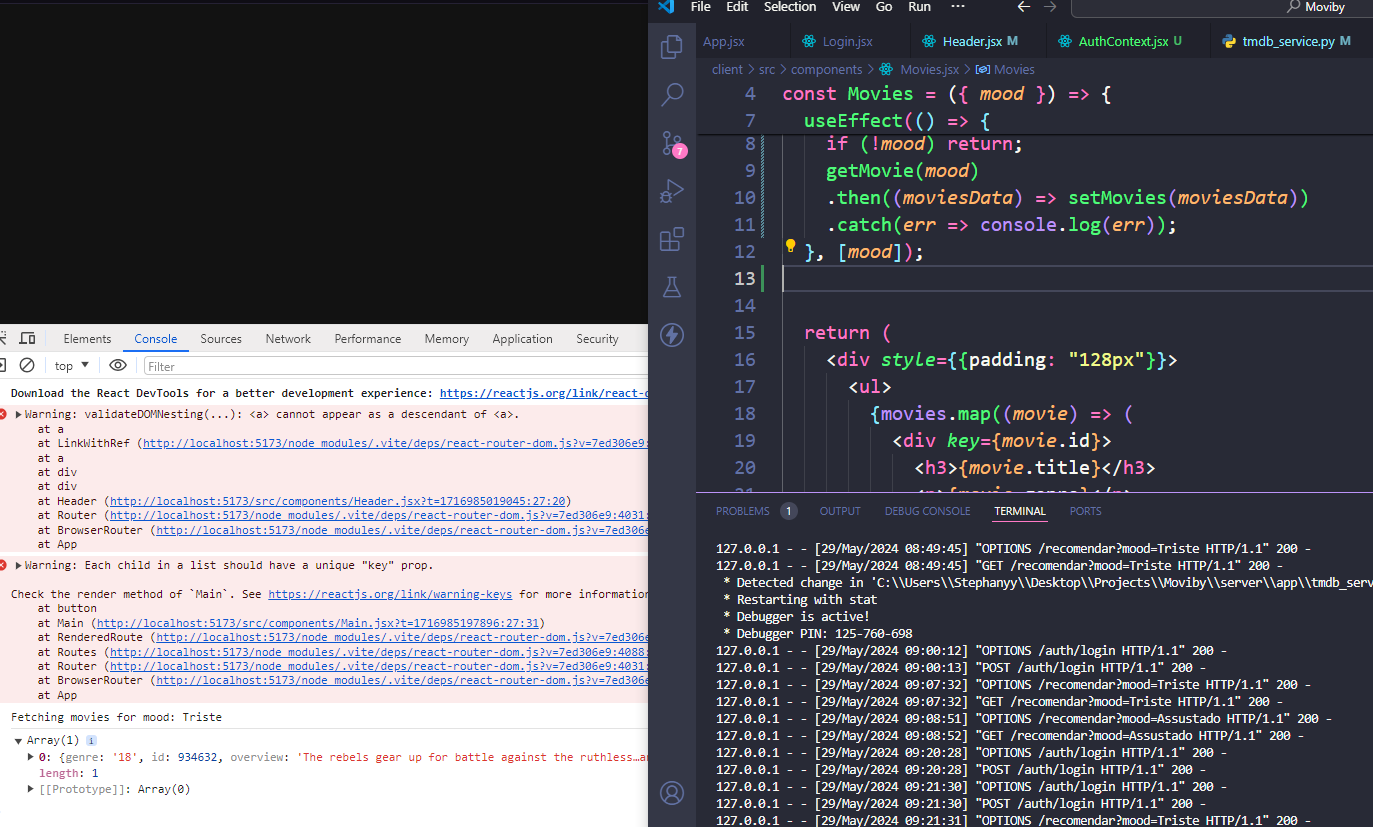Show the Ports panel tab

coord(1085,511)
